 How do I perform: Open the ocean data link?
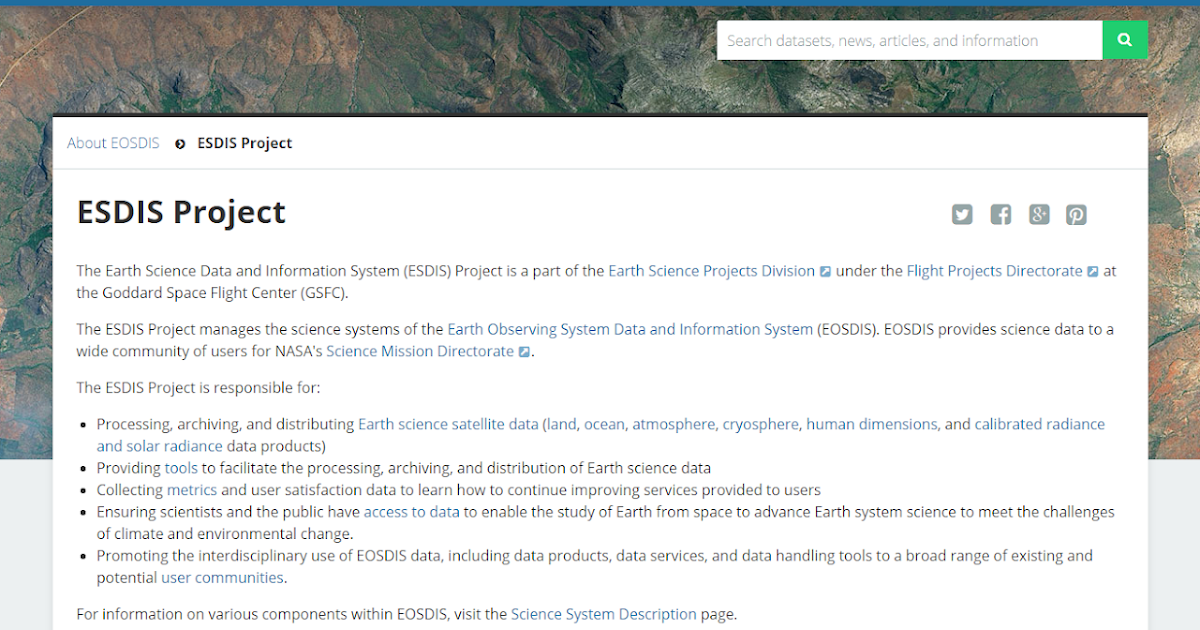pyautogui.click(x=604, y=423)
